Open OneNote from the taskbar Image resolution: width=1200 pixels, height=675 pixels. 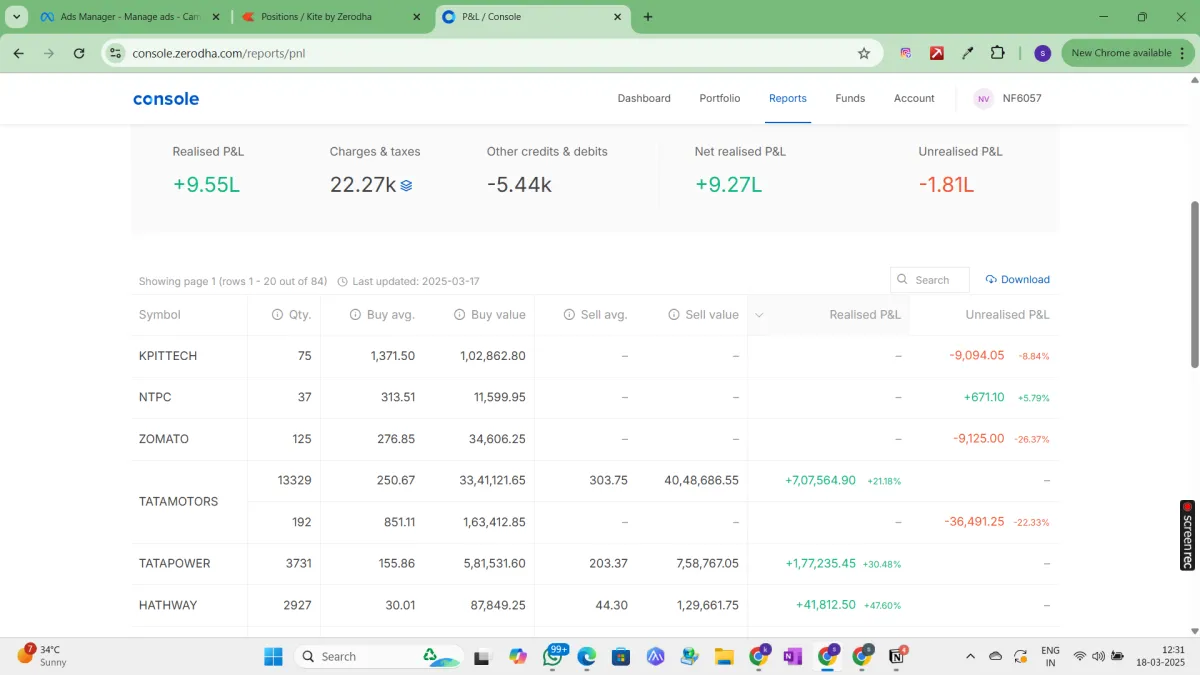pos(793,656)
